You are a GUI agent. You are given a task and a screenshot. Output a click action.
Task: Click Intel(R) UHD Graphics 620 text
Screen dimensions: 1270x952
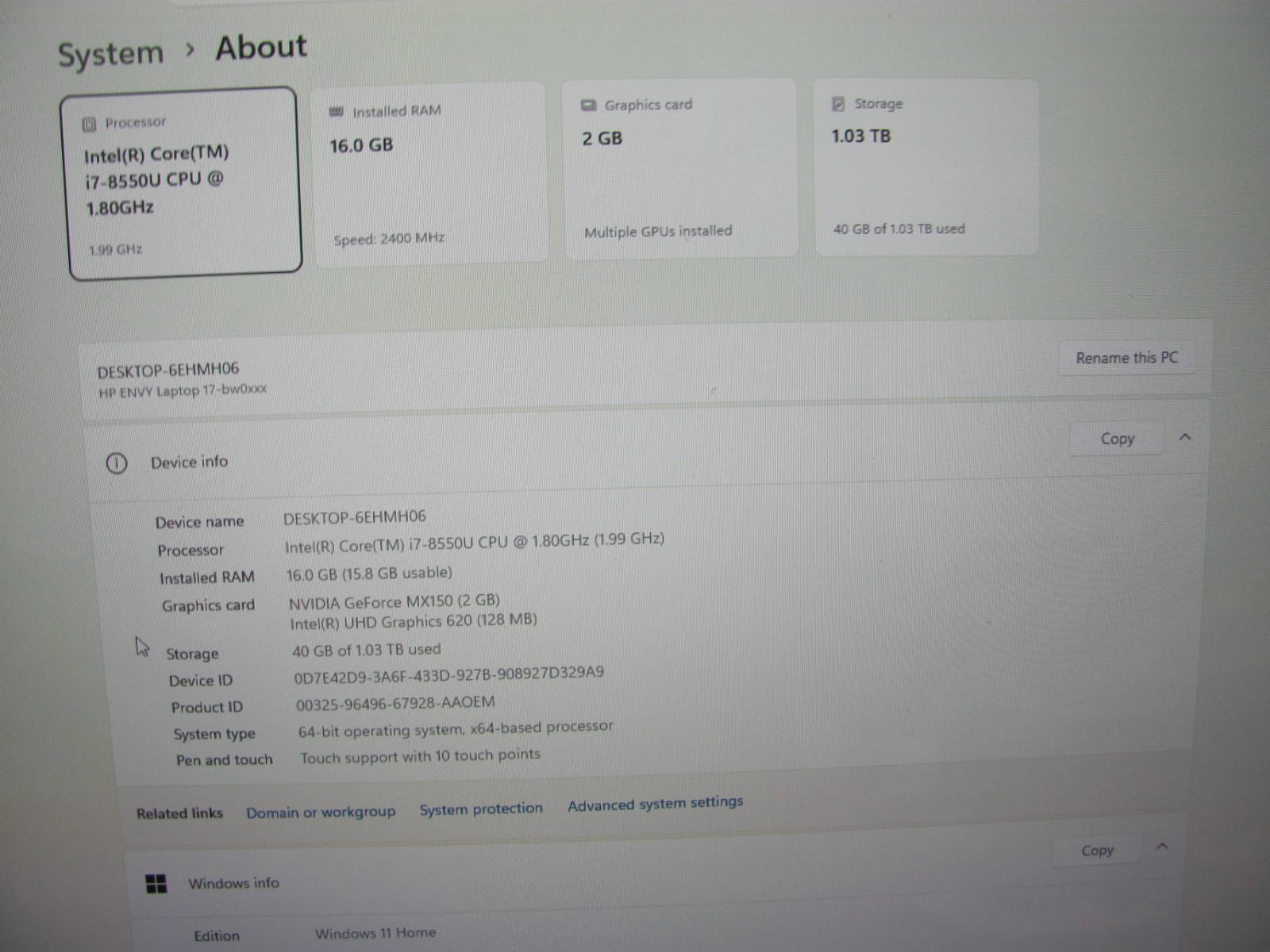414,621
